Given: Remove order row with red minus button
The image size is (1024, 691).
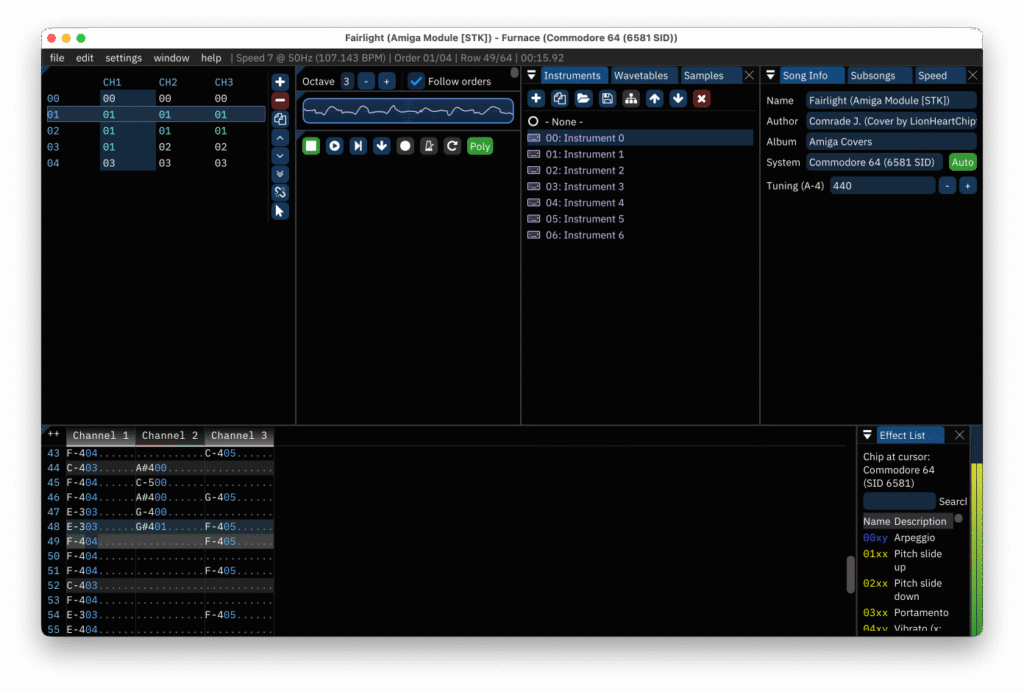Looking at the screenshot, I should [280, 100].
